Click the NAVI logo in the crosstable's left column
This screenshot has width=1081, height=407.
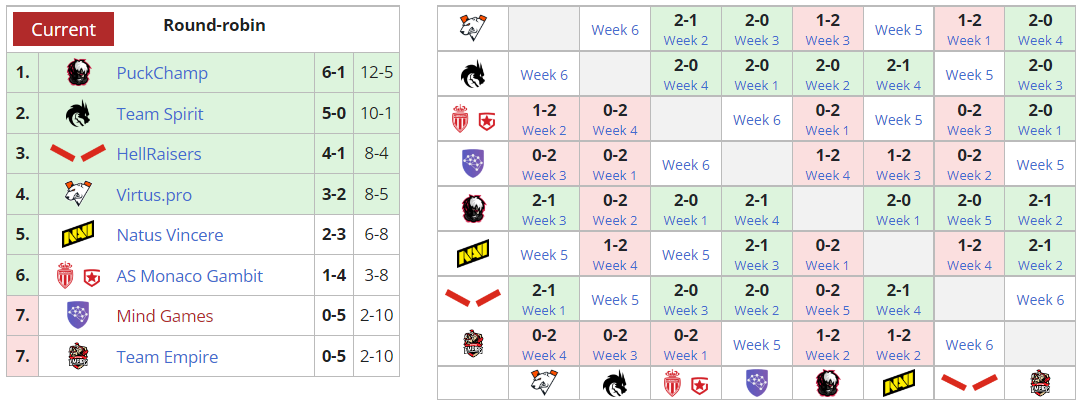coord(472,254)
